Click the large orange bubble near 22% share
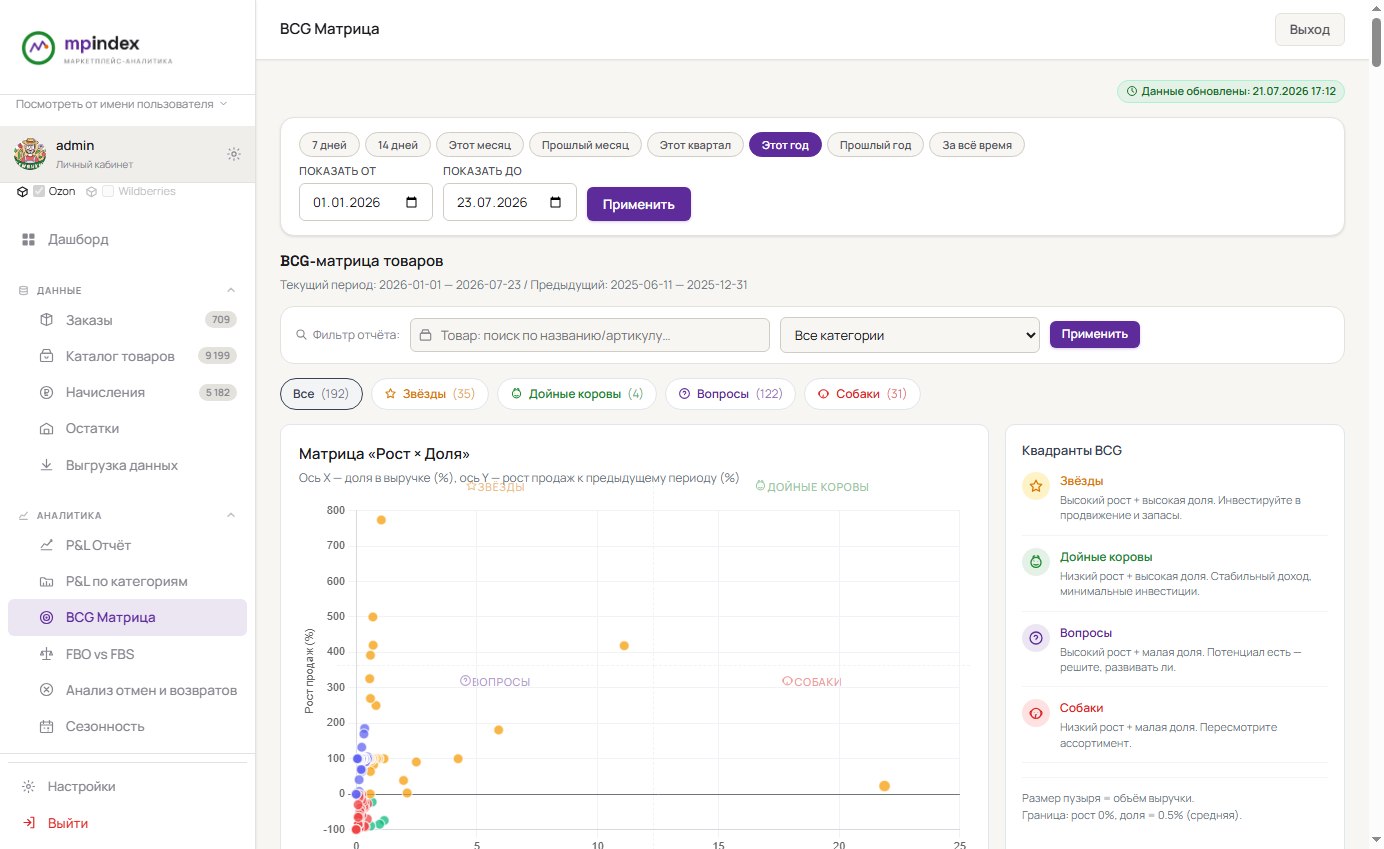The image size is (1384, 849). (884, 786)
